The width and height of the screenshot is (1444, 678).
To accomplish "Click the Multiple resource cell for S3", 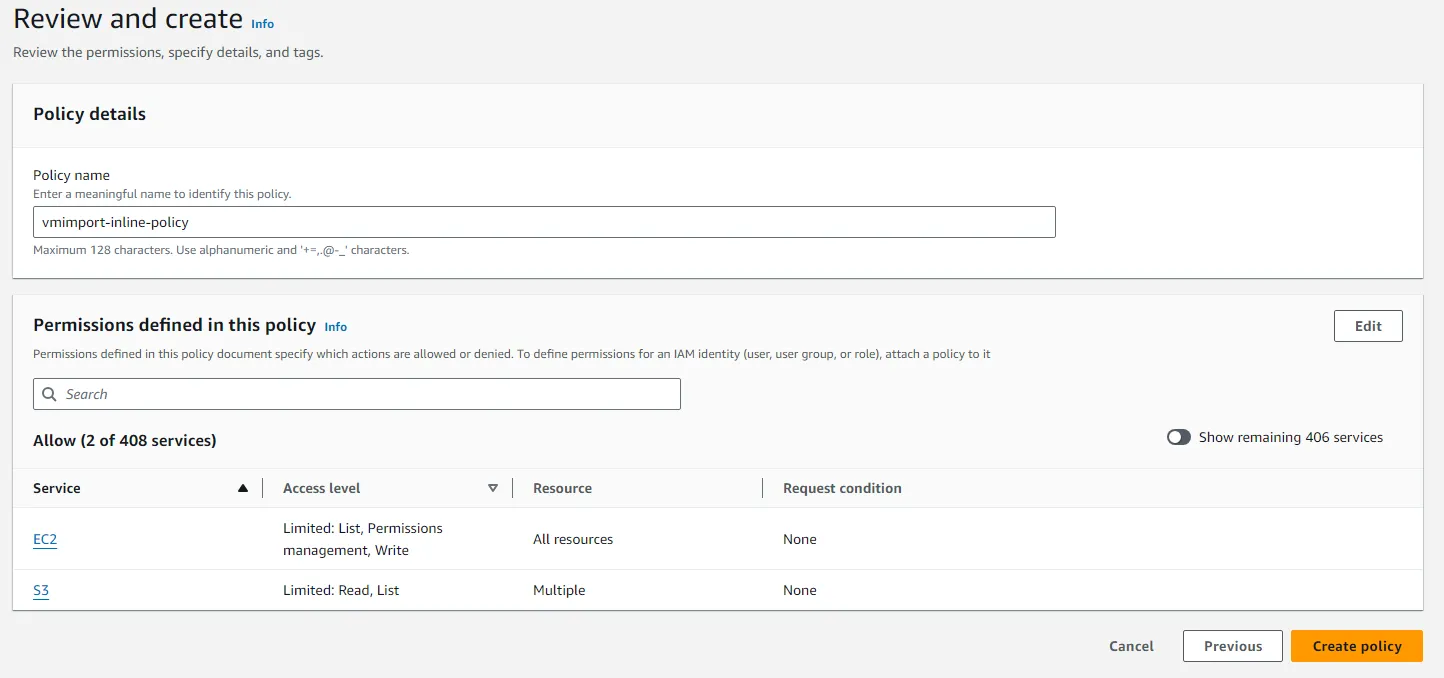I will [x=559, y=590].
